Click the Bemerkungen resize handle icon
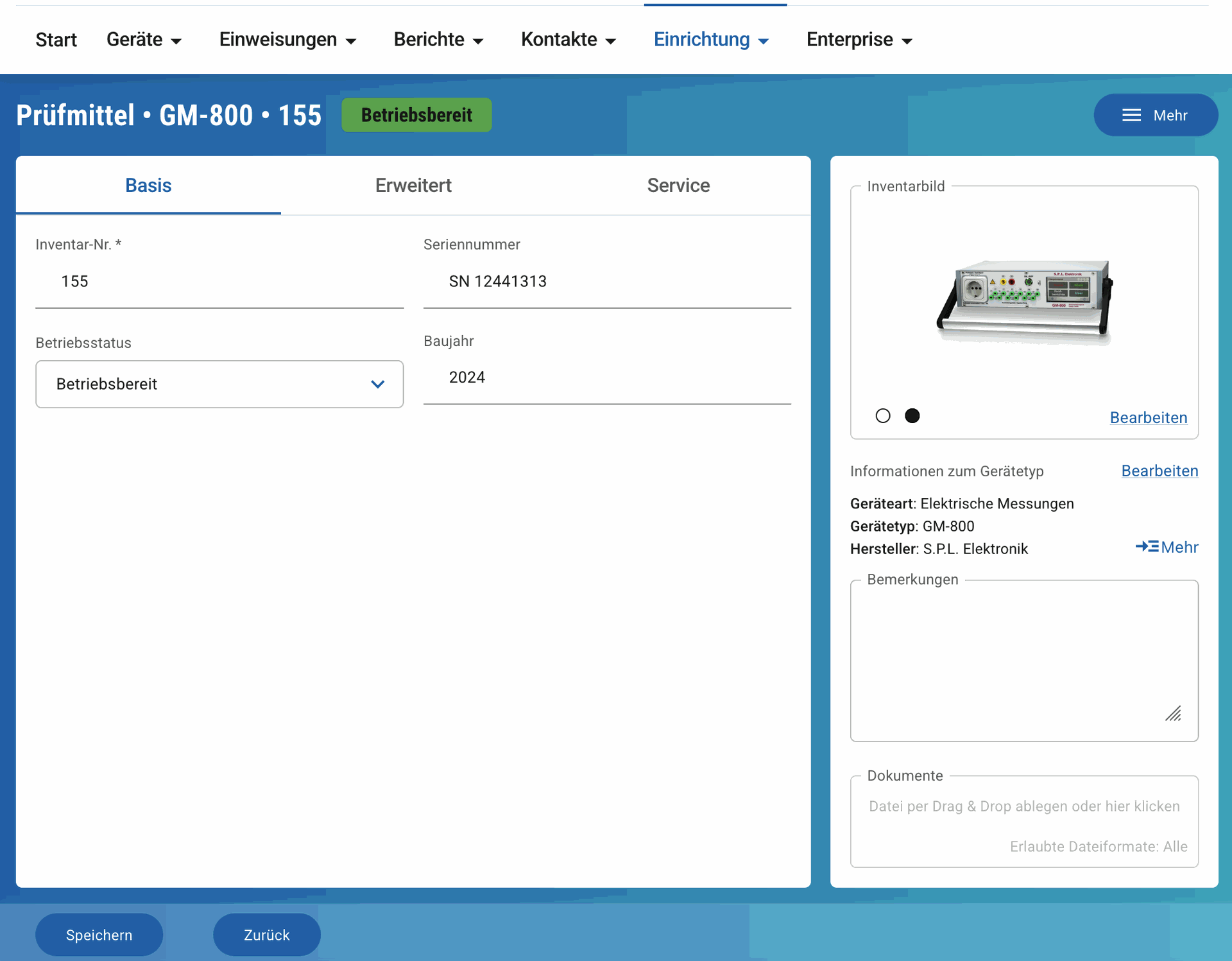This screenshot has height=961, width=1232. pos(1173,713)
